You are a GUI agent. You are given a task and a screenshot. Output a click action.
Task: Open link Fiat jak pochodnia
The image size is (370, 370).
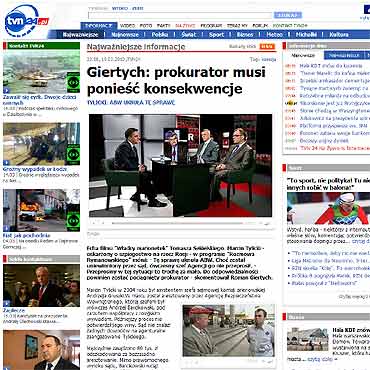(27, 235)
